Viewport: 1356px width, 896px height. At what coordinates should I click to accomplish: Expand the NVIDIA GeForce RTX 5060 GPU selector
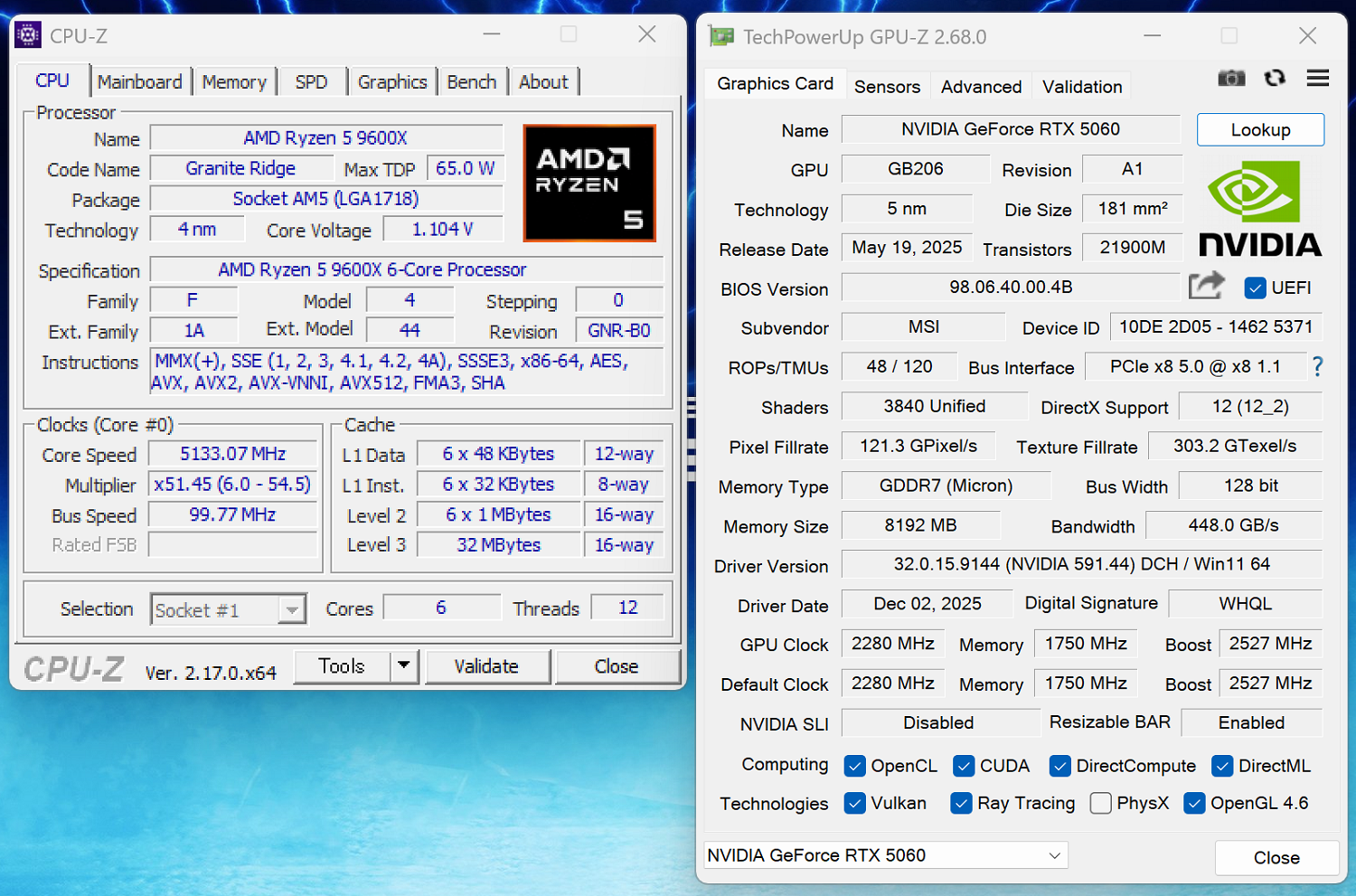tap(1054, 855)
